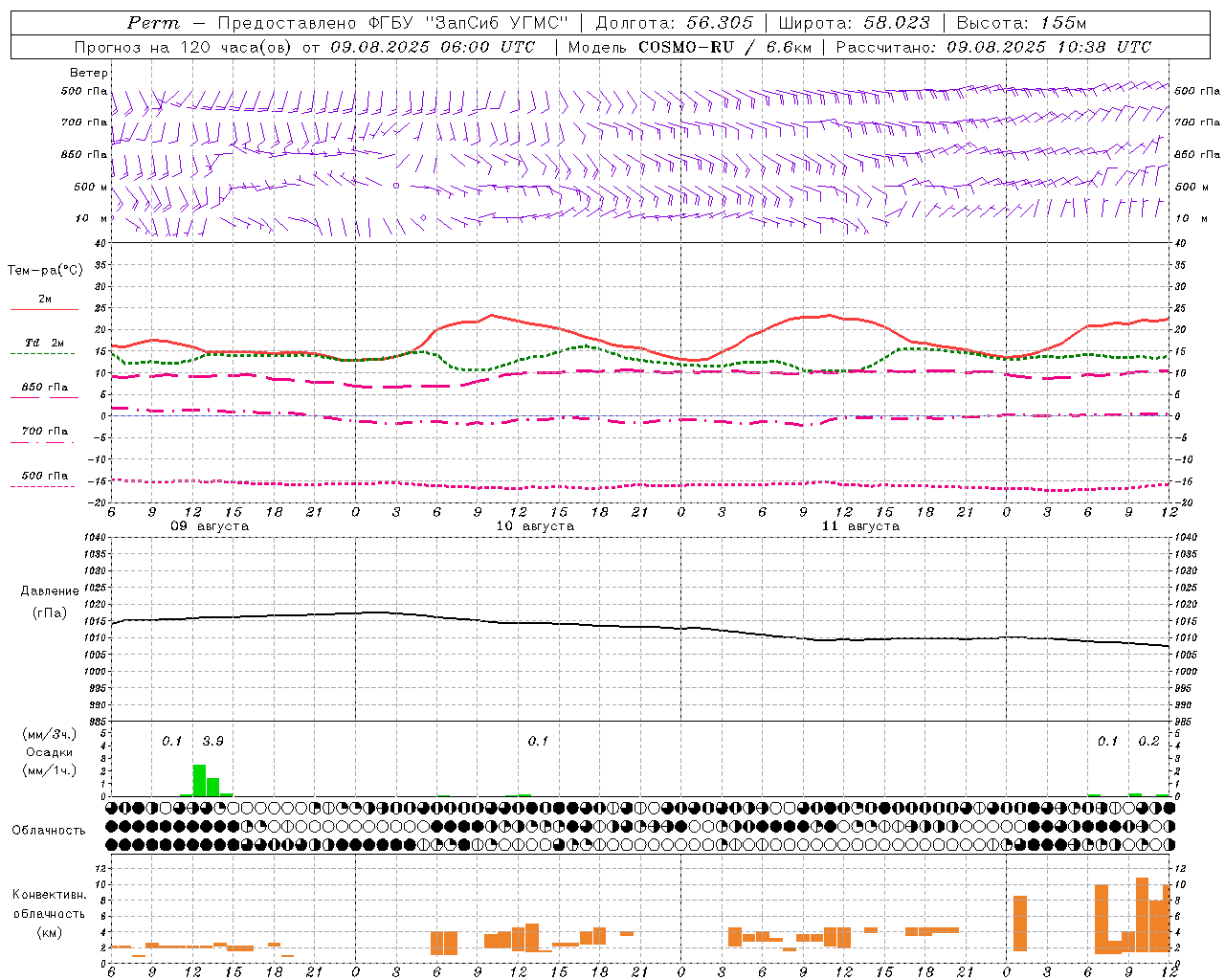Screen dimensions: 1225x980
Task: Click the "(мм/1ч.)" hourly precipitation unit label
Action: (x=50, y=770)
